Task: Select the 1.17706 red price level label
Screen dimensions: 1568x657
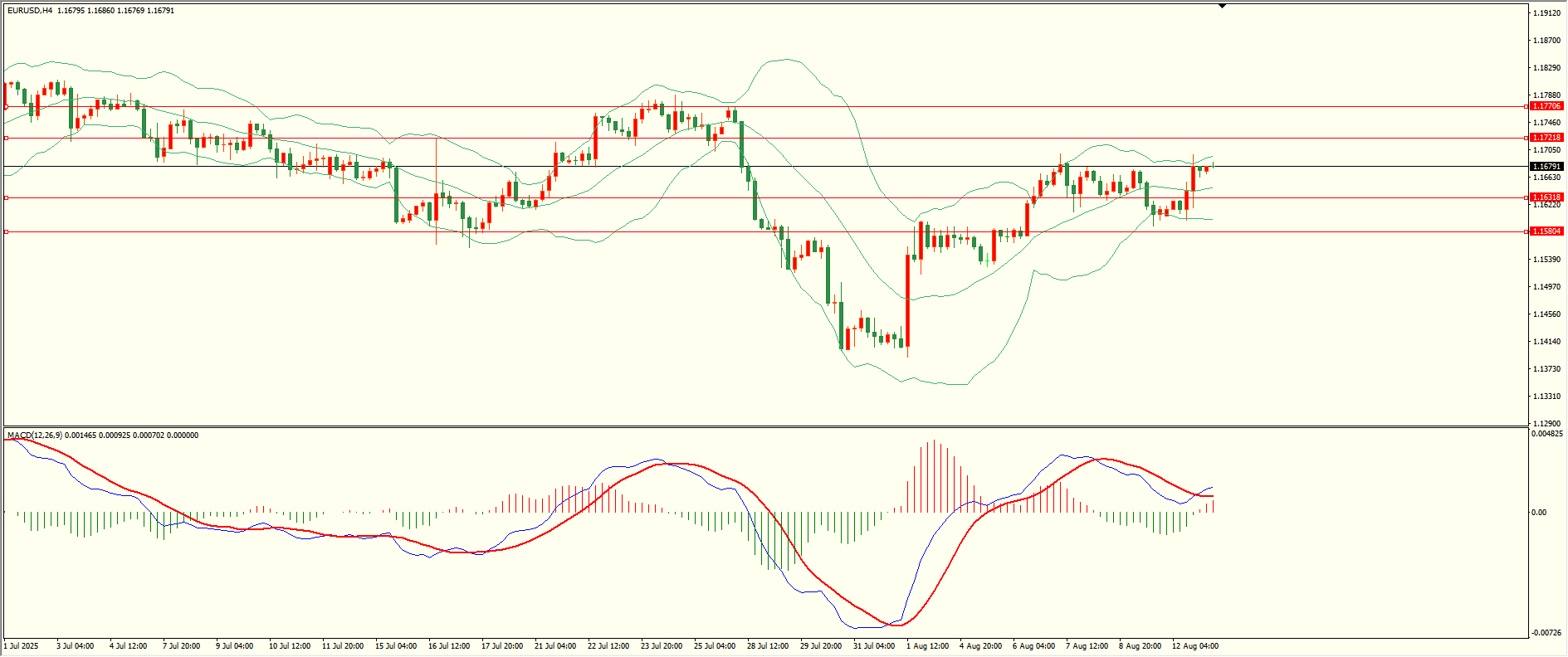Action: click(x=1547, y=106)
